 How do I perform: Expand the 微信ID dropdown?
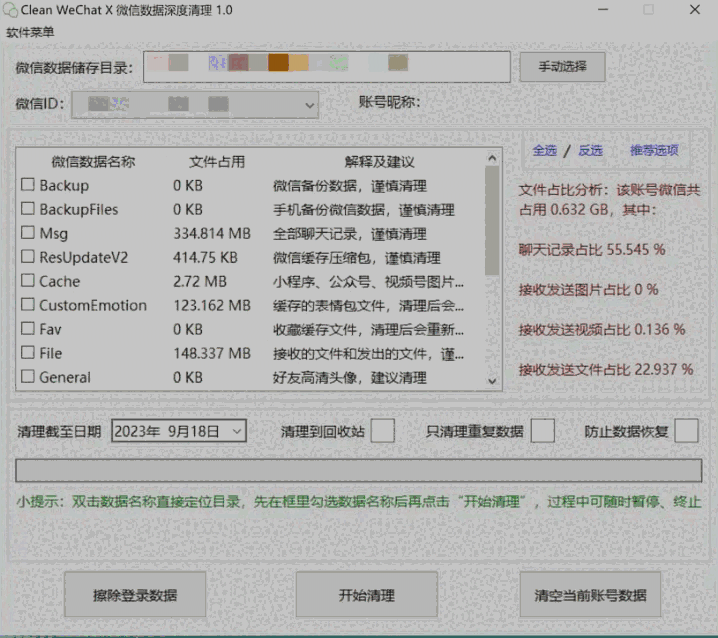(310, 105)
